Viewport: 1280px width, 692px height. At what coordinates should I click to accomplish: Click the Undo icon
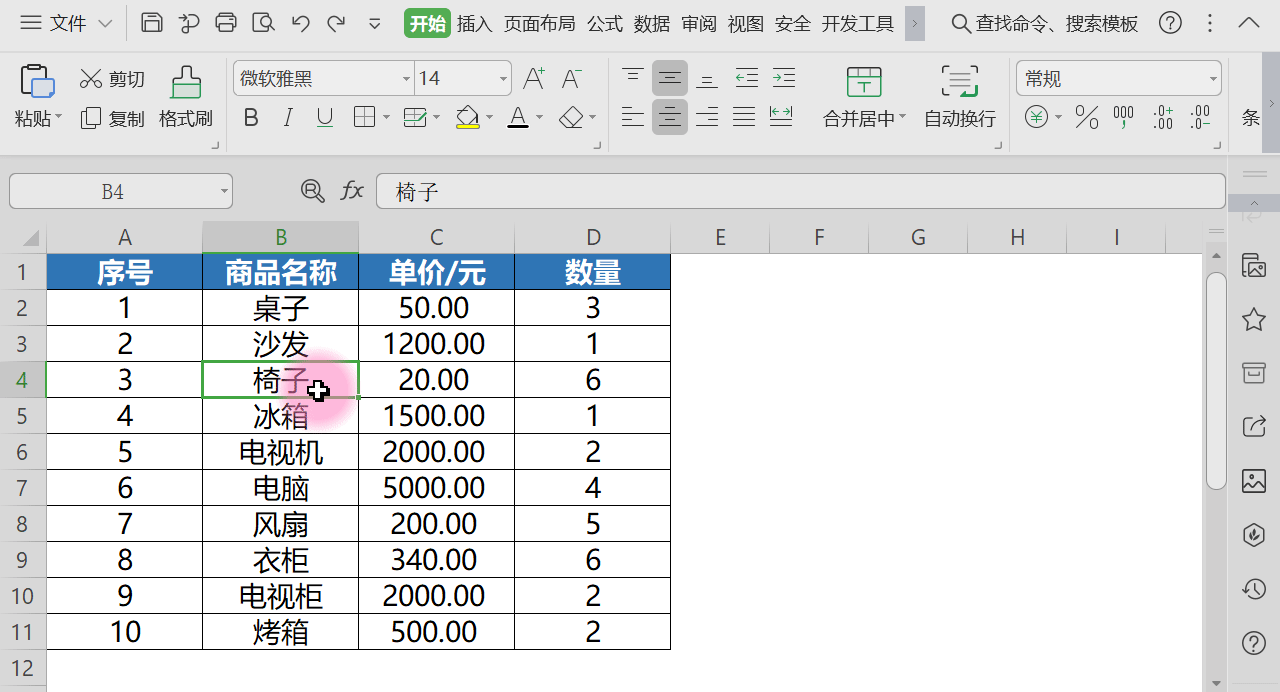tap(299, 23)
